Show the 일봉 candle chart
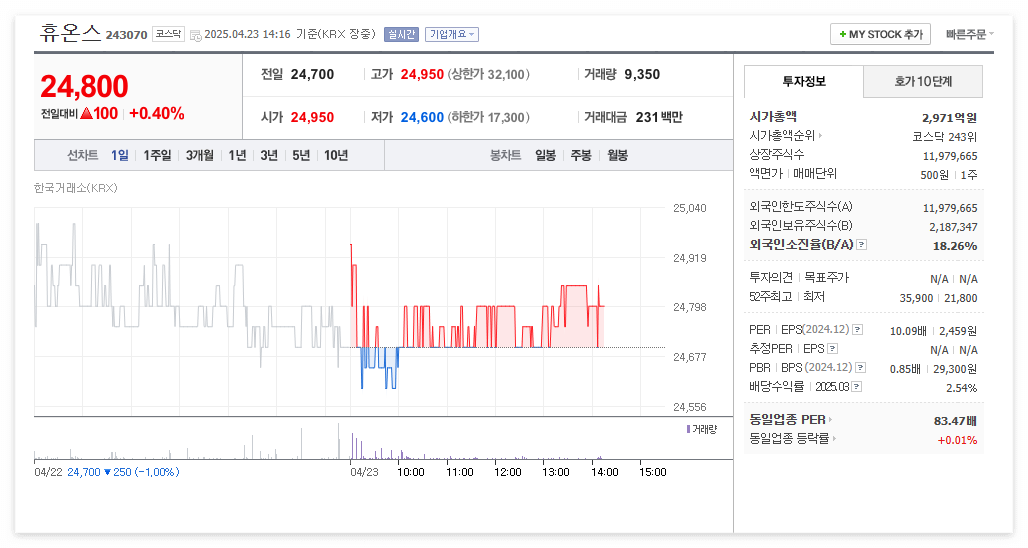This screenshot has width=1028, height=548. 545,155
